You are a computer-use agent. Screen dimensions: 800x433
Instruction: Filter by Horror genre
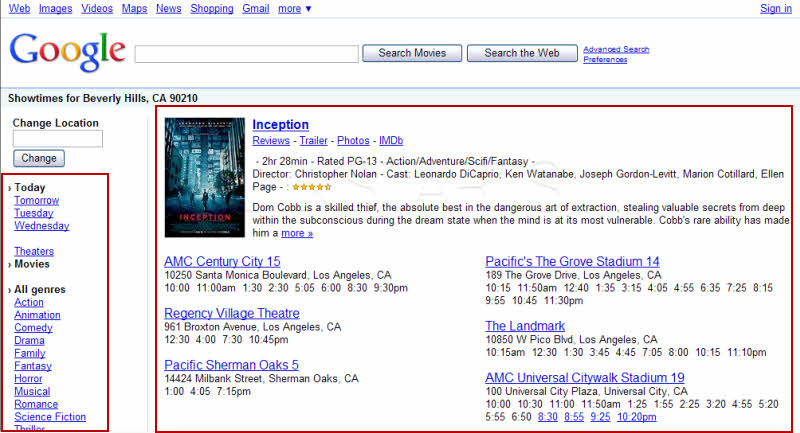point(28,379)
